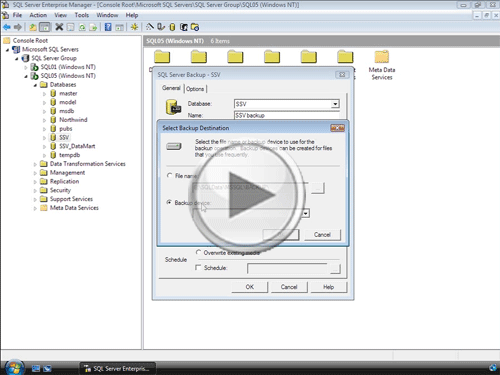
Task: Open the Tools menu
Action: [x=82, y=15]
